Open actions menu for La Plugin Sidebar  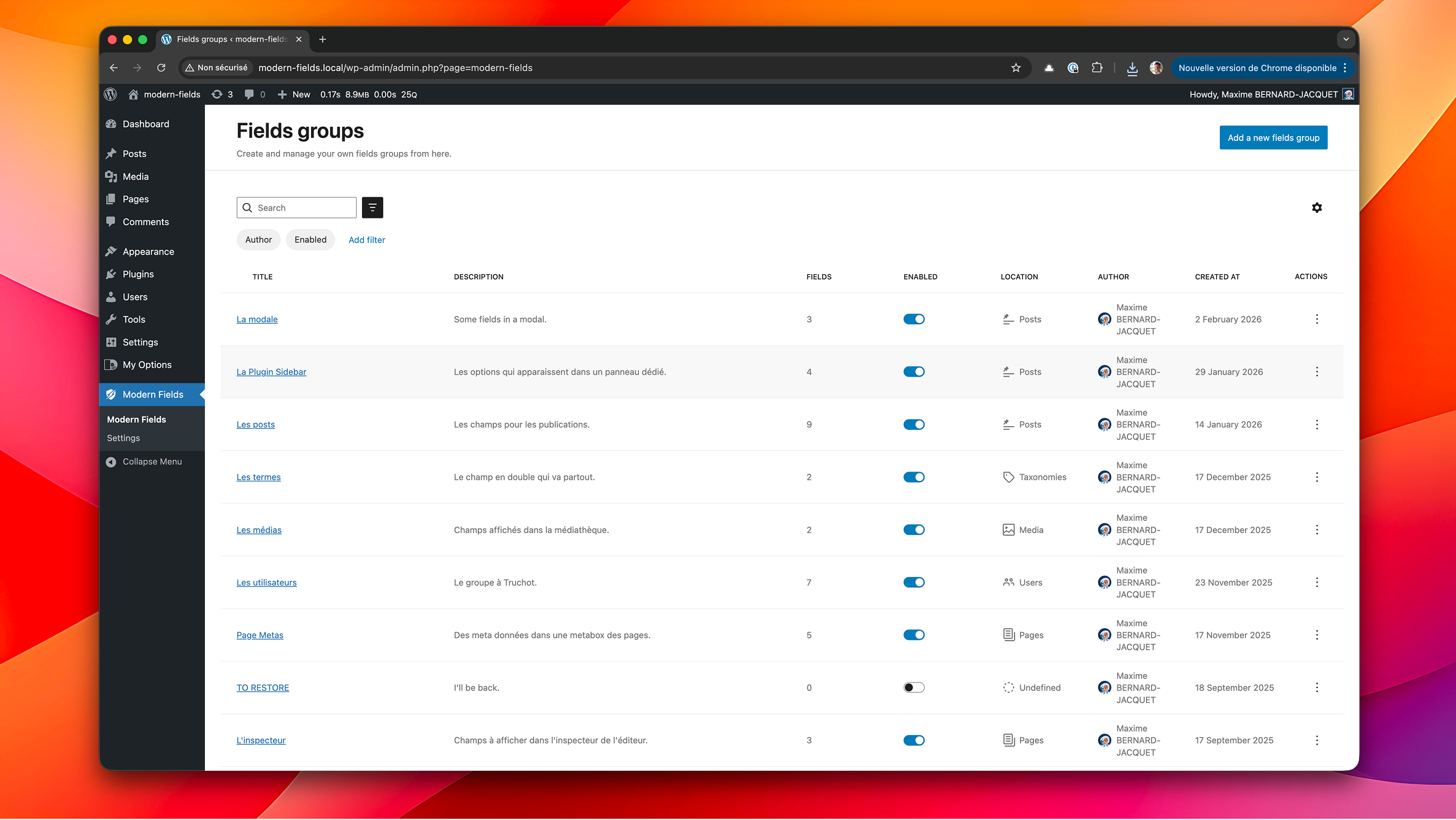(x=1317, y=372)
